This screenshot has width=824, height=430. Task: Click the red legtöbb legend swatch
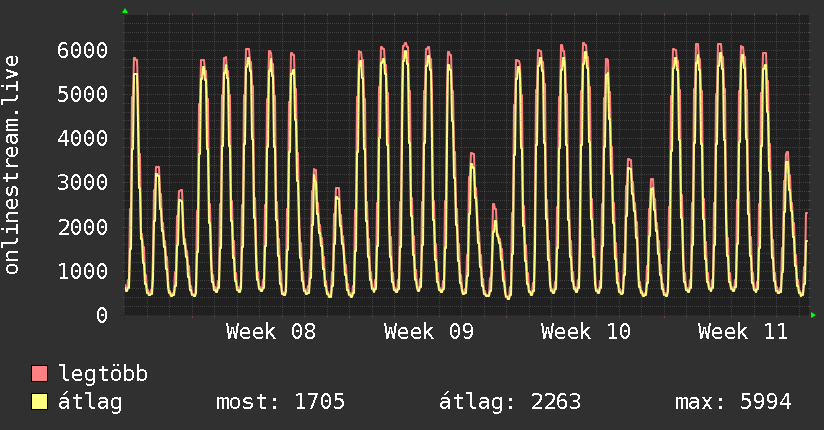click(40, 374)
